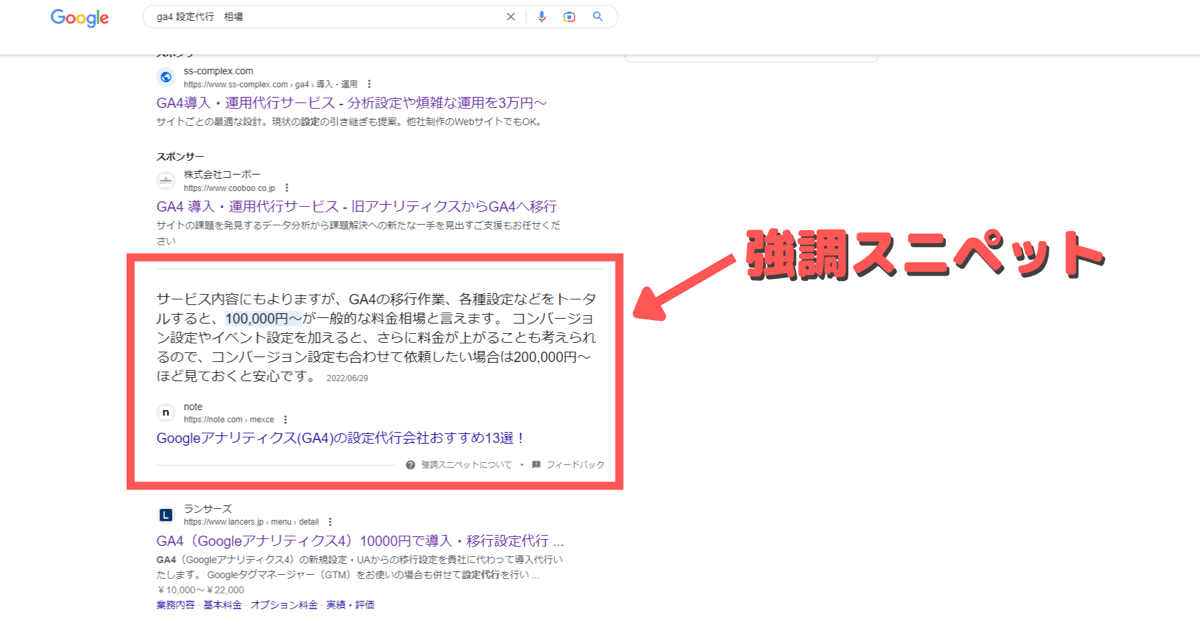Click the highlighted '100,000円～' snippet text
This screenshot has height=623, width=1200.
[263, 318]
